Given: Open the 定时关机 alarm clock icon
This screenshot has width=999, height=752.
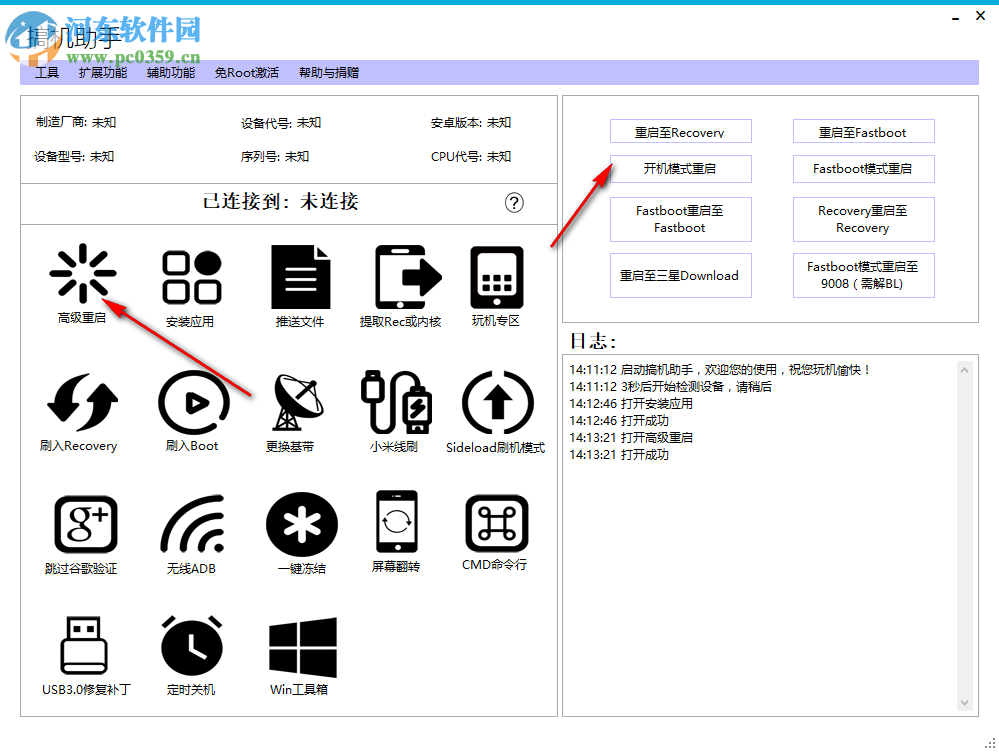Looking at the screenshot, I should click(x=192, y=645).
